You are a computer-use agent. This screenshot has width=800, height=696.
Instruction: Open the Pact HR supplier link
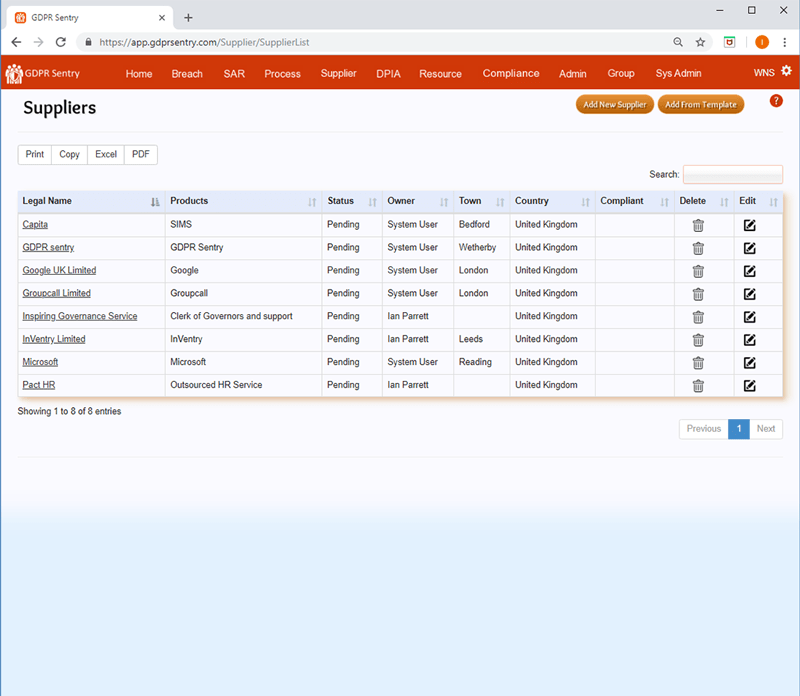39,385
